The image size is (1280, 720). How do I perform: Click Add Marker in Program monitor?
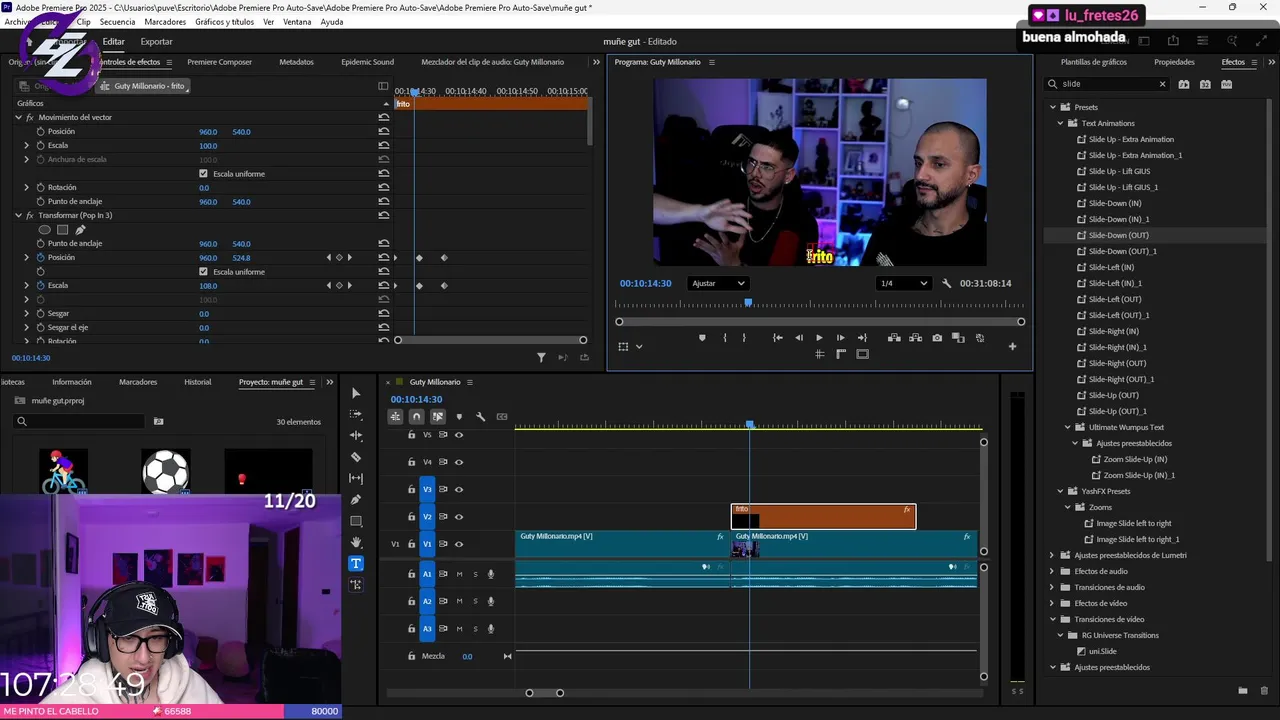point(702,338)
